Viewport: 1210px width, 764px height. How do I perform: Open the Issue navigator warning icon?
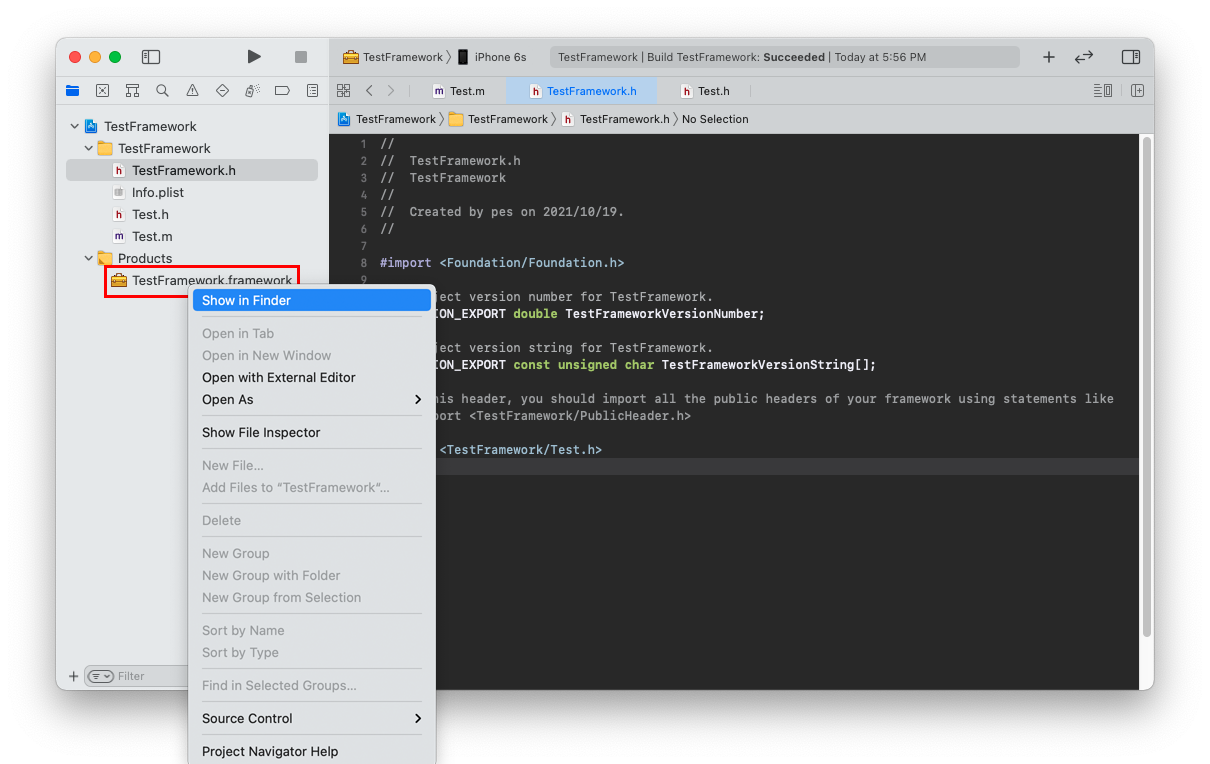192,91
